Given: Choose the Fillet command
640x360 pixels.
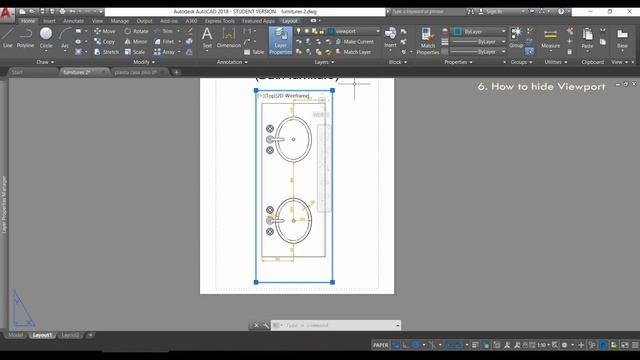Looking at the screenshot, I should pyautogui.click(x=164, y=42).
